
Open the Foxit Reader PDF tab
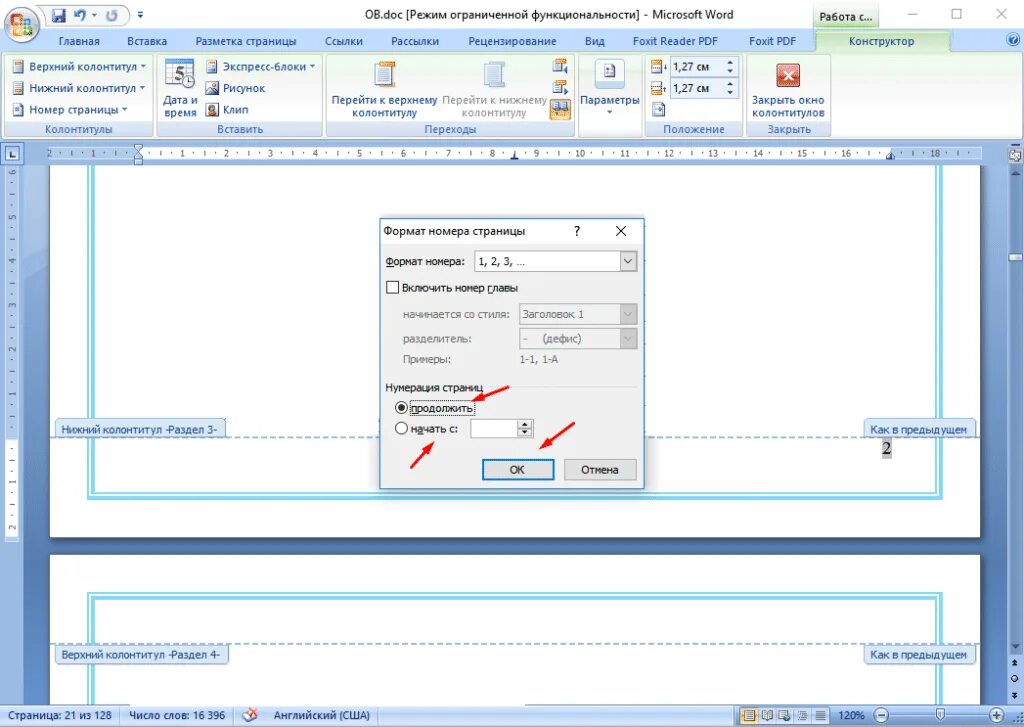click(x=675, y=41)
